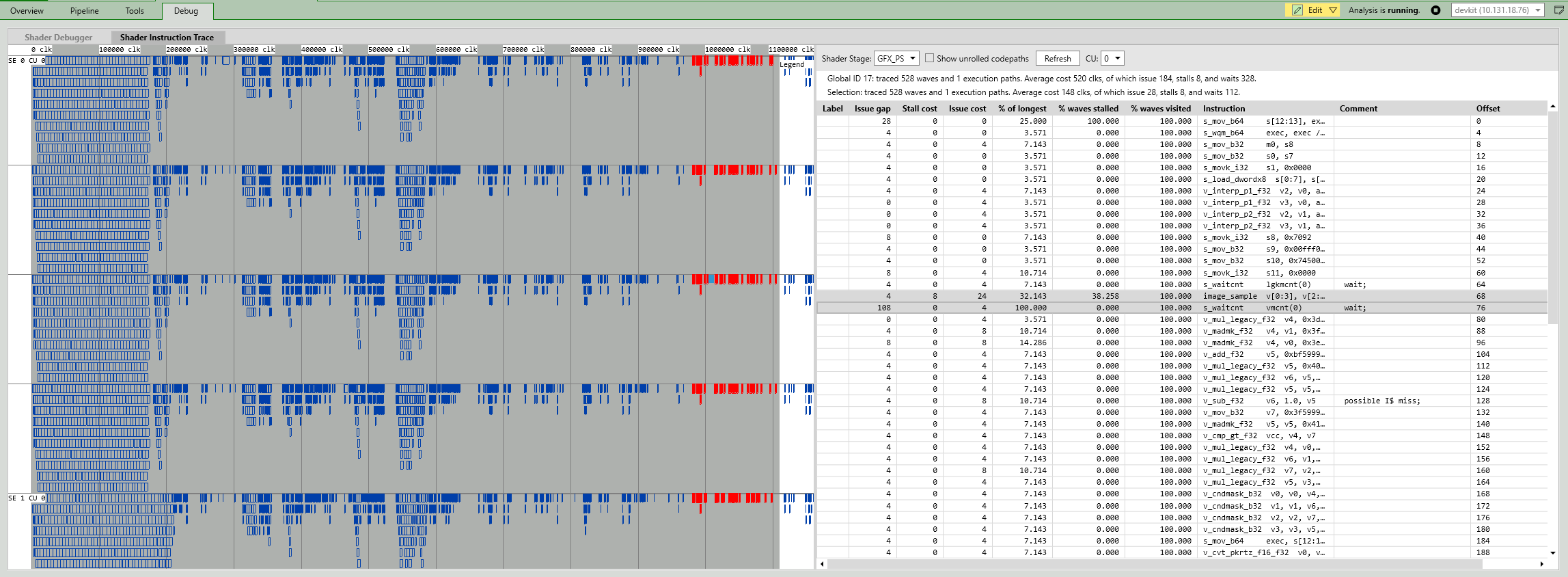1568x577 pixels.
Task: Select the s_waitcnt vmcnt(0) row
Action: coord(1182,308)
